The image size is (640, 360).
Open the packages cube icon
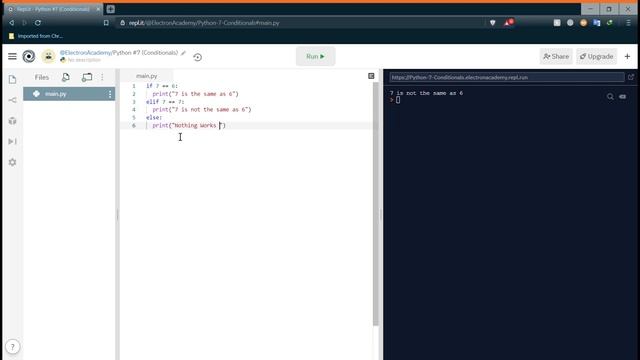(12, 121)
